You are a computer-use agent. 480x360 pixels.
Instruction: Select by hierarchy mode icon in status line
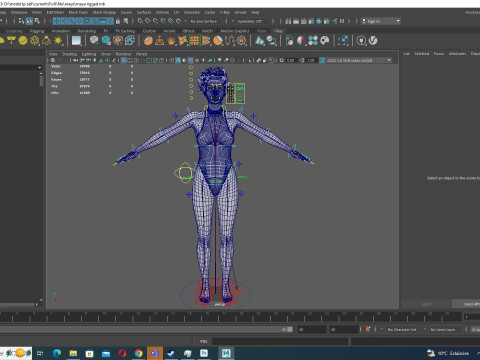(22, 21)
